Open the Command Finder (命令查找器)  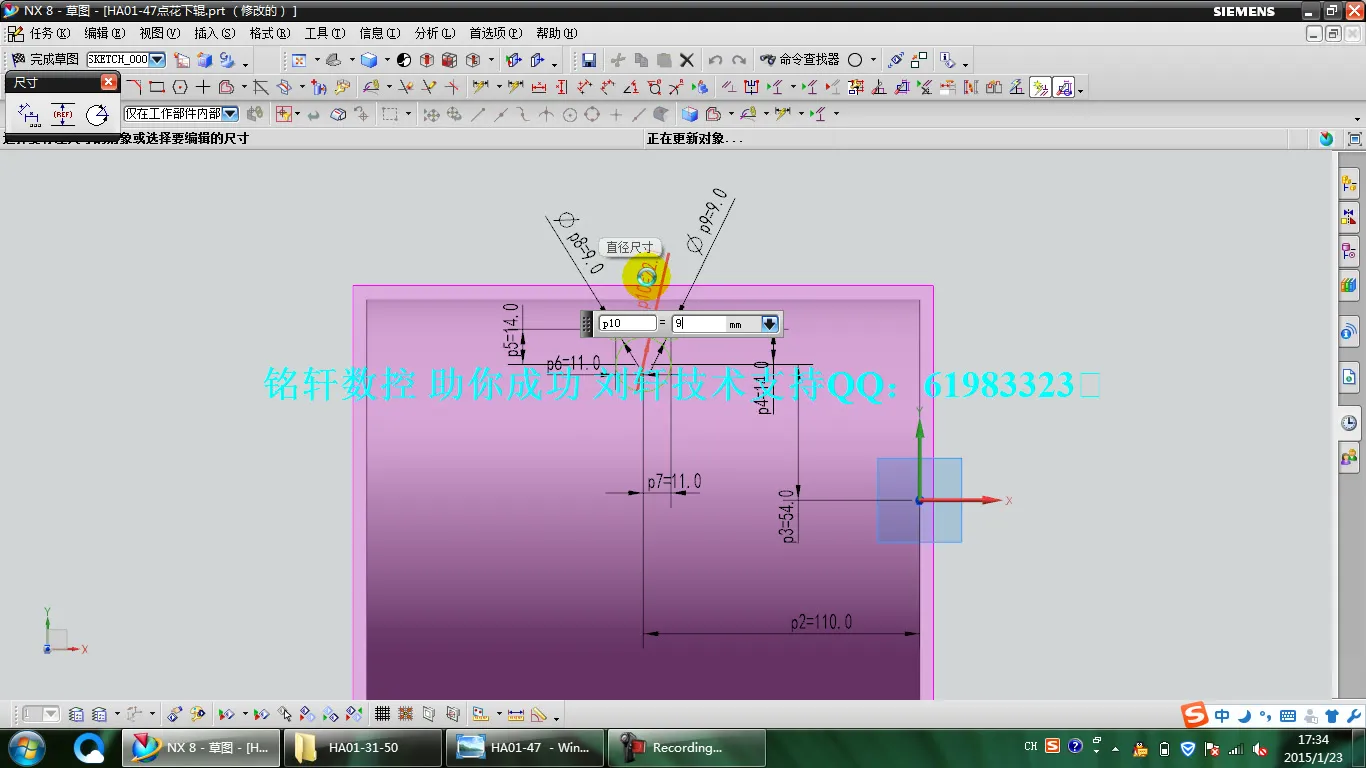(800, 60)
